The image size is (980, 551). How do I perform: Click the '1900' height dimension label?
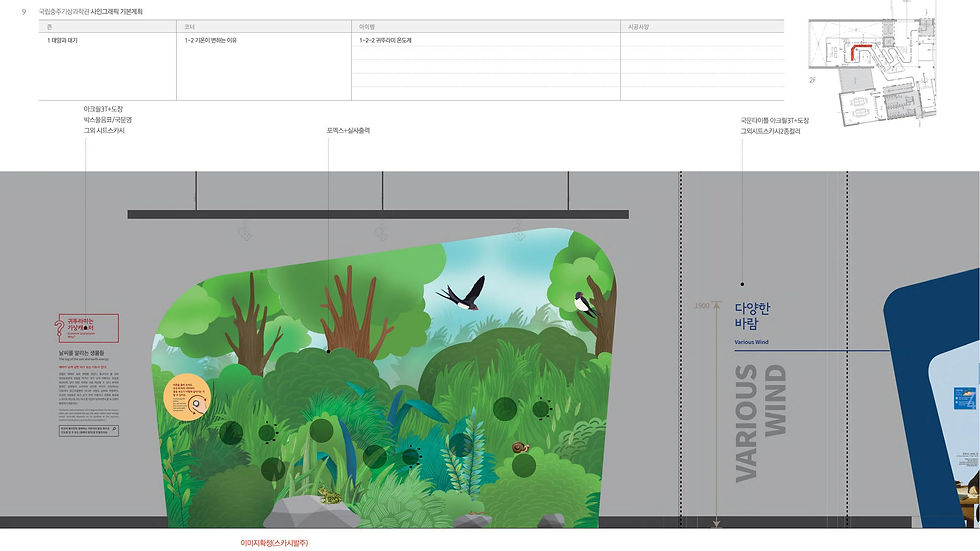(702, 305)
